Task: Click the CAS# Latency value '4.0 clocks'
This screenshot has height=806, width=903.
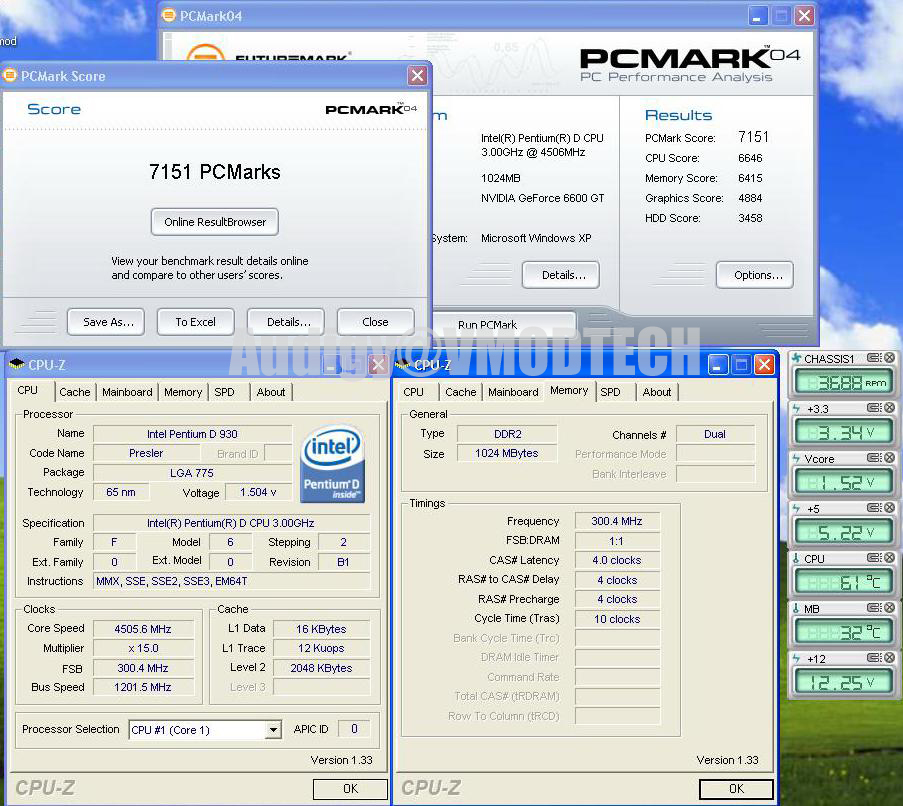Action: [617, 560]
